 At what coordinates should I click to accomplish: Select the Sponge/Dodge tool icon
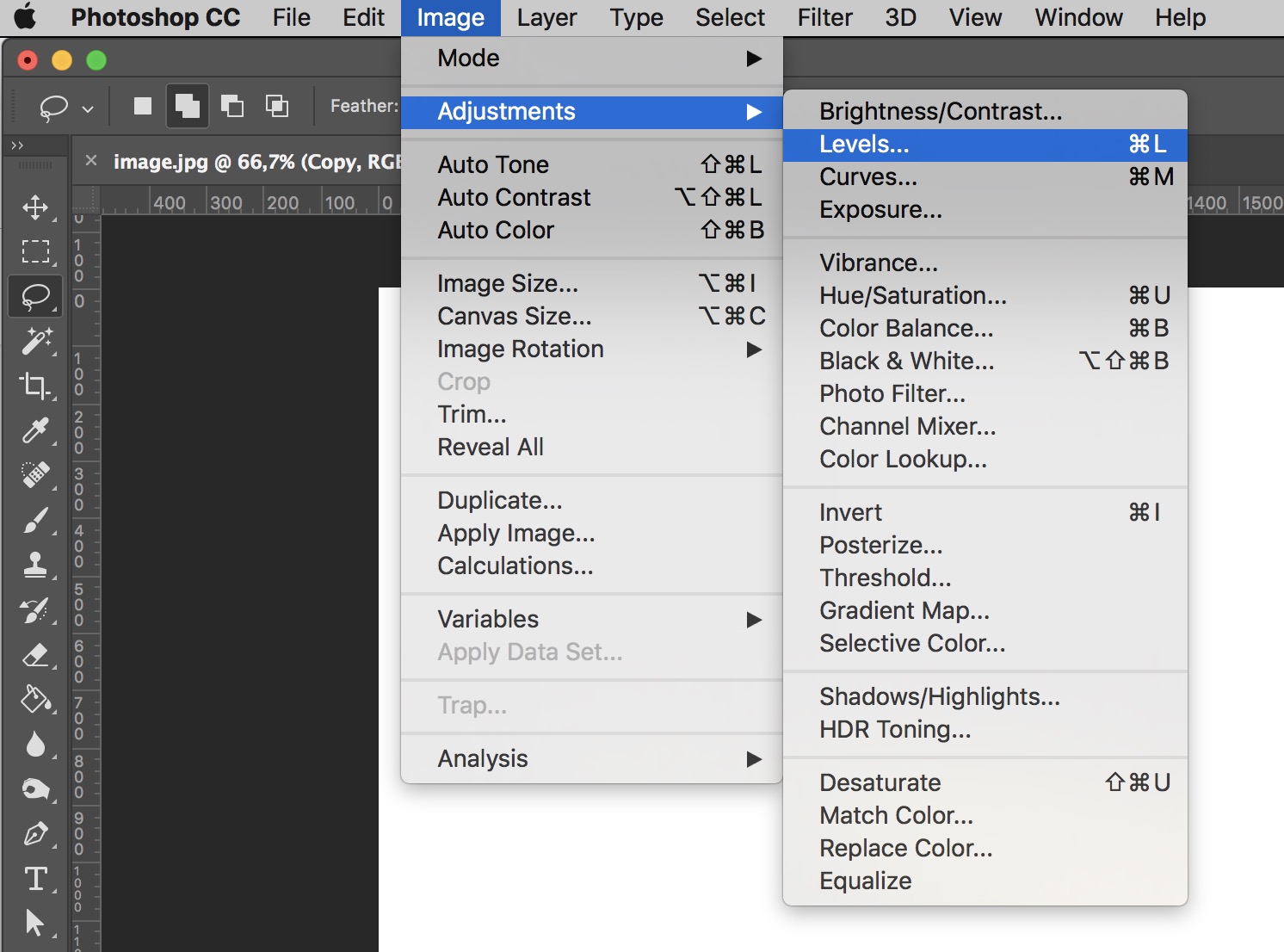point(35,789)
